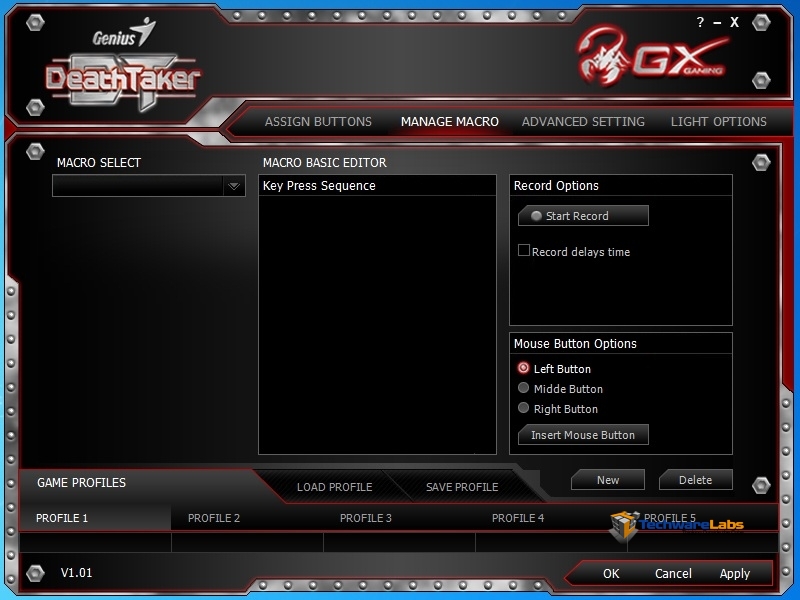The width and height of the screenshot is (800, 600).
Task: Click the Cancel button
Action: point(673,573)
